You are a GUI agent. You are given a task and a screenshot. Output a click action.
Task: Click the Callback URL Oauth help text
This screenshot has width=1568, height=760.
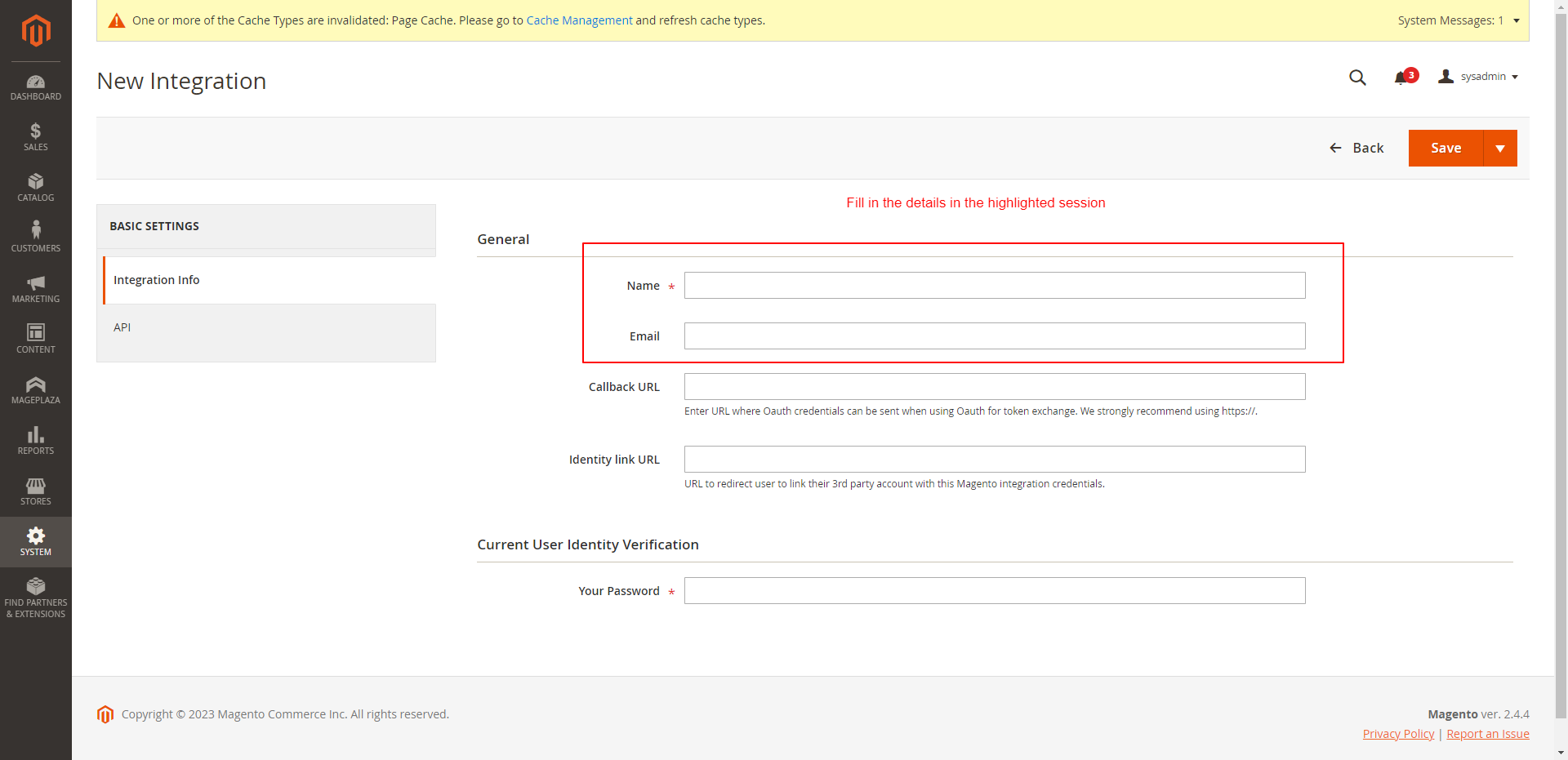(971, 411)
